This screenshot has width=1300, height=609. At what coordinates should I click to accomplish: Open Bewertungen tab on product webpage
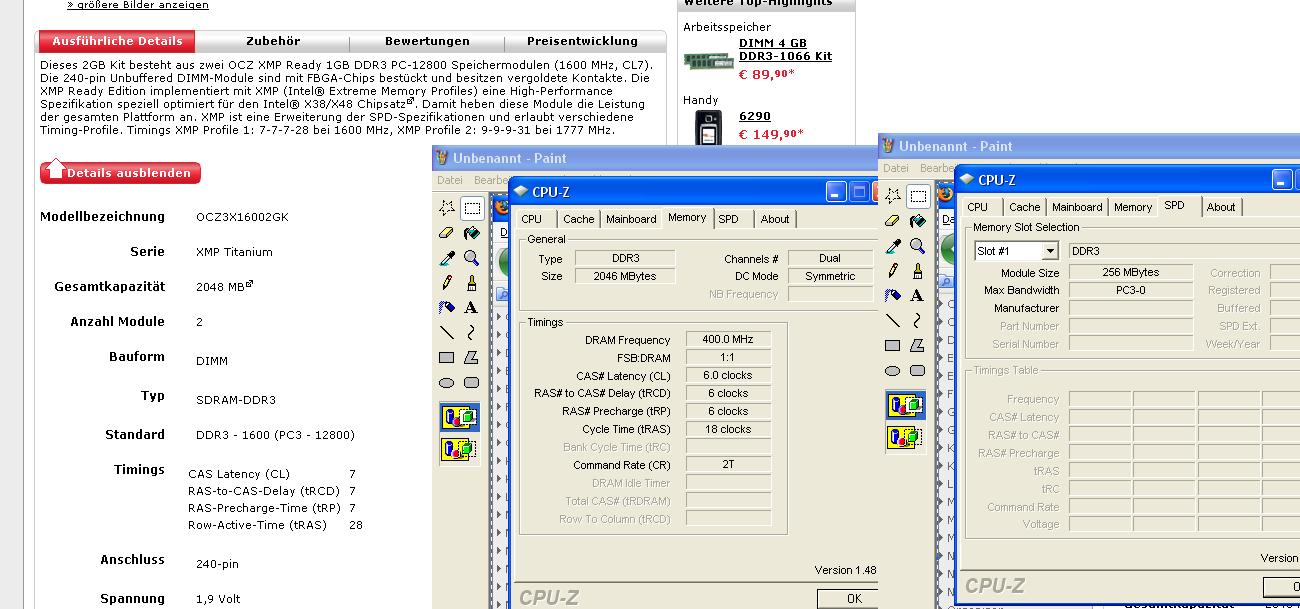(x=427, y=41)
